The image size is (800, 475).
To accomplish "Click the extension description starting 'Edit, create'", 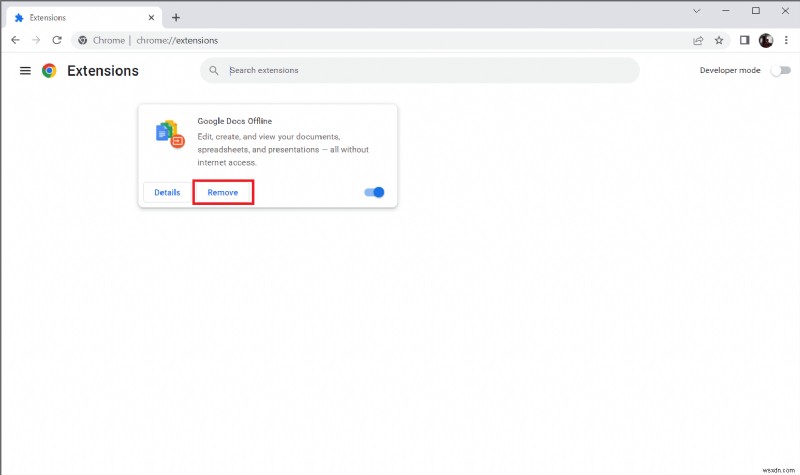I will (283, 149).
